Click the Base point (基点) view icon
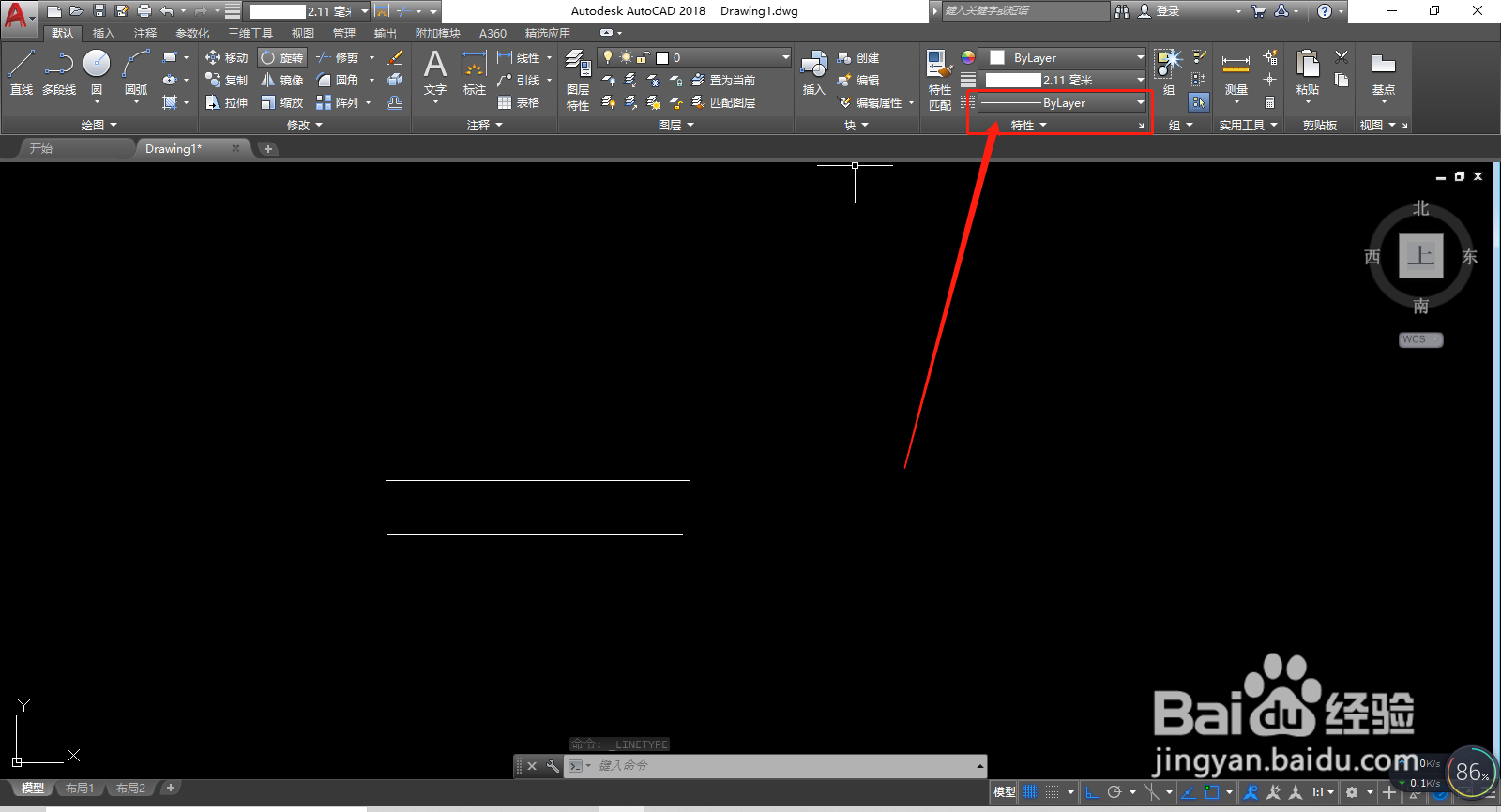 coord(1383,74)
